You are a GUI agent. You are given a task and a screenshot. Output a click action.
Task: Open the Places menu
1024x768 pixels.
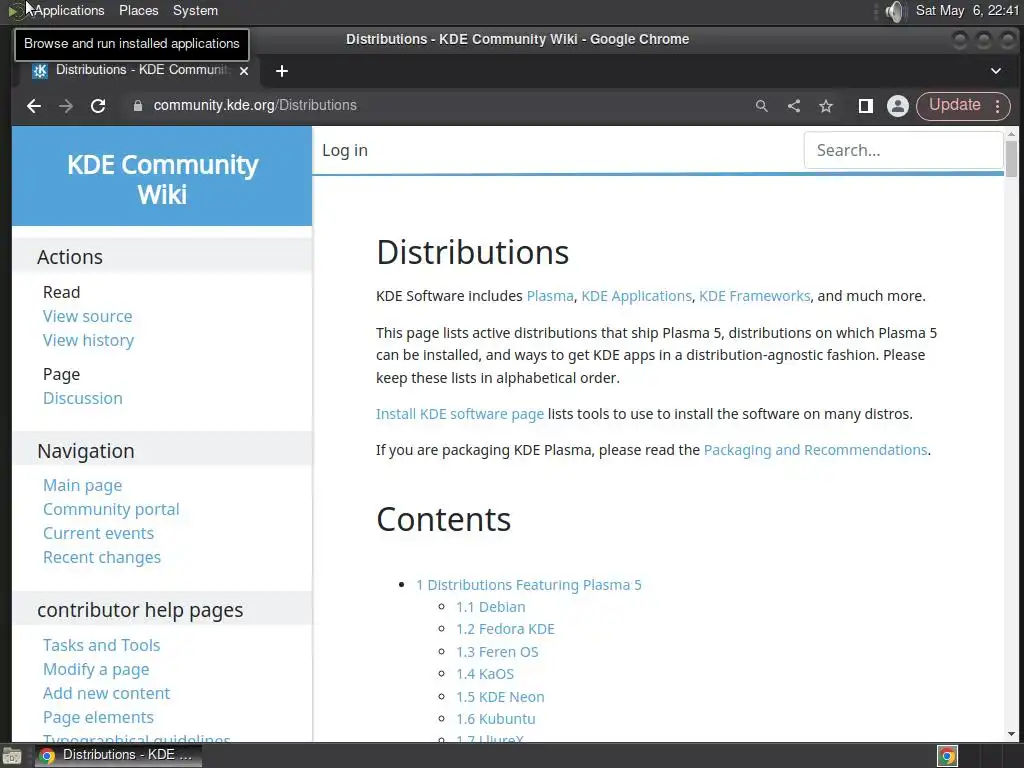pos(138,10)
